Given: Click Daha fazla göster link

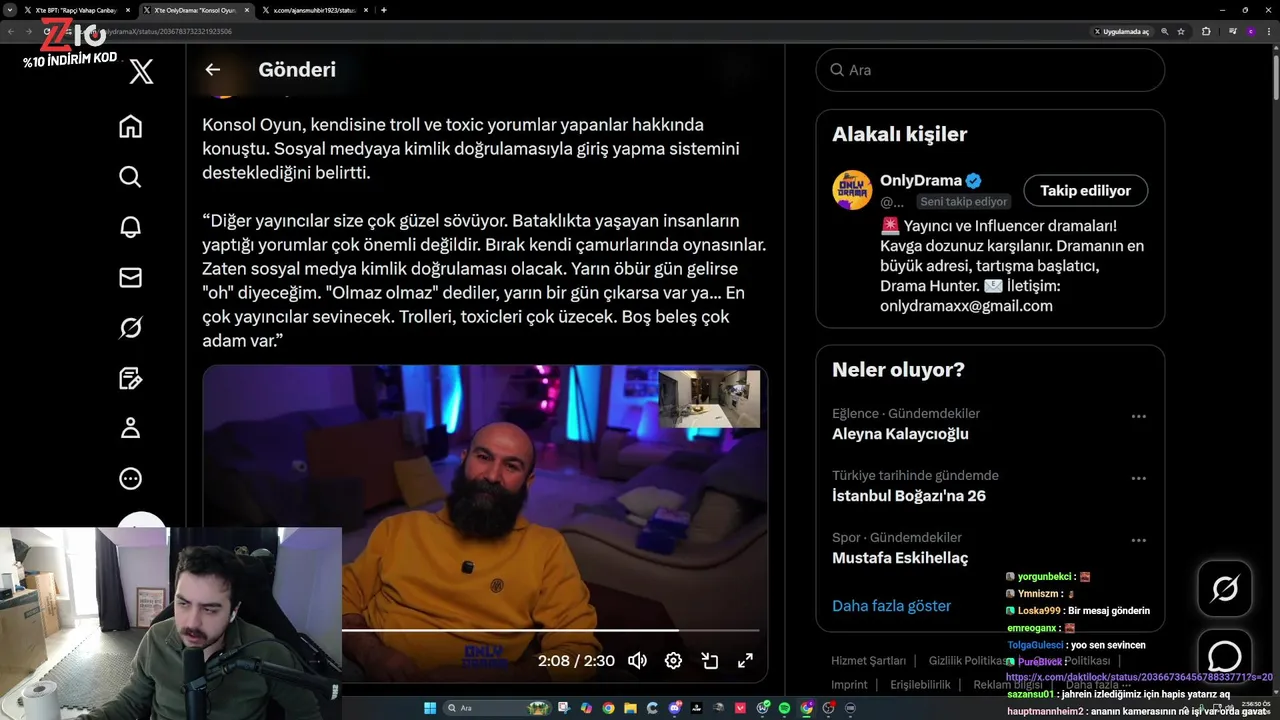Looking at the screenshot, I should pyautogui.click(x=891, y=606).
